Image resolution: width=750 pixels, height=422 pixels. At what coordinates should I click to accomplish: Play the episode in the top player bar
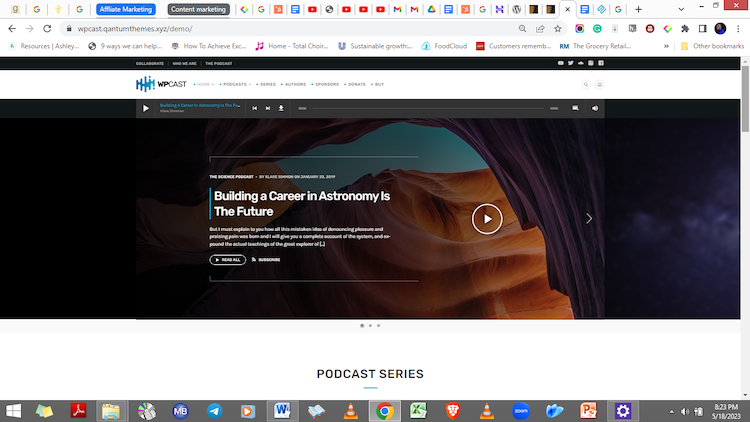pos(145,109)
